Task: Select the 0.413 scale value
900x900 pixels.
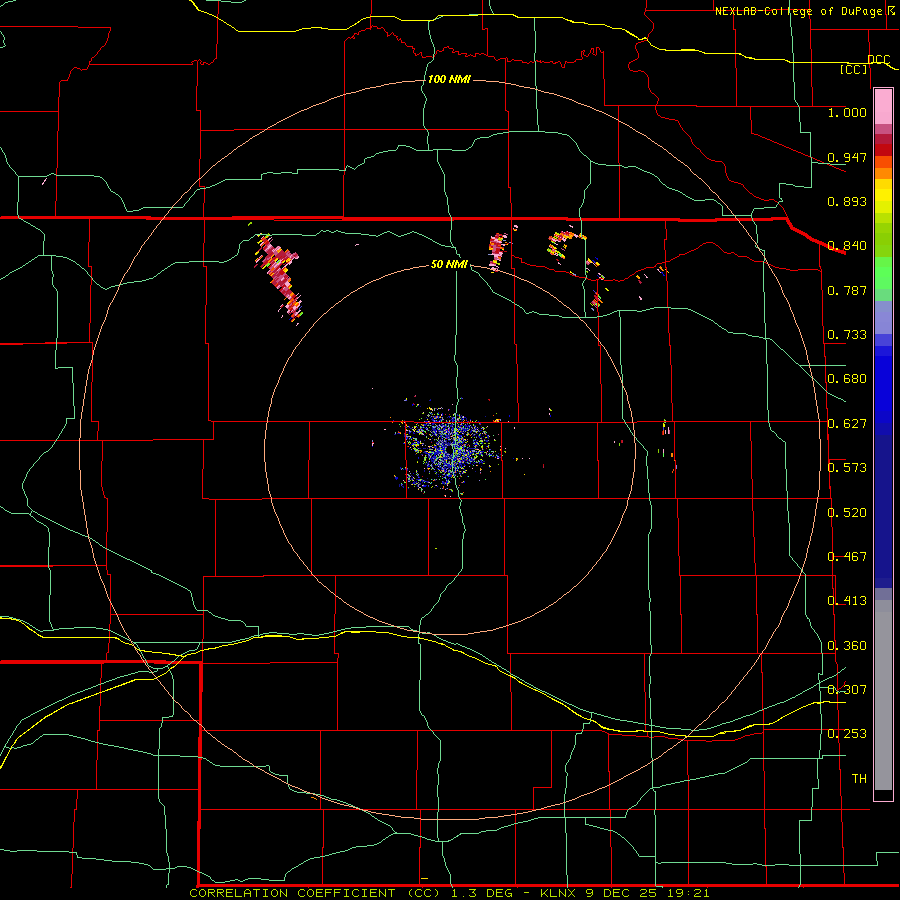Action: 847,601
